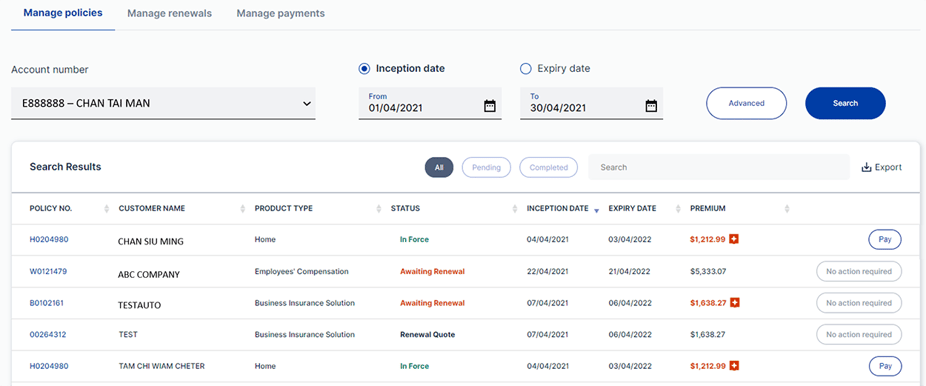926x386 pixels.
Task: Sort by Status column arrows
Action: pyautogui.click(x=514, y=208)
